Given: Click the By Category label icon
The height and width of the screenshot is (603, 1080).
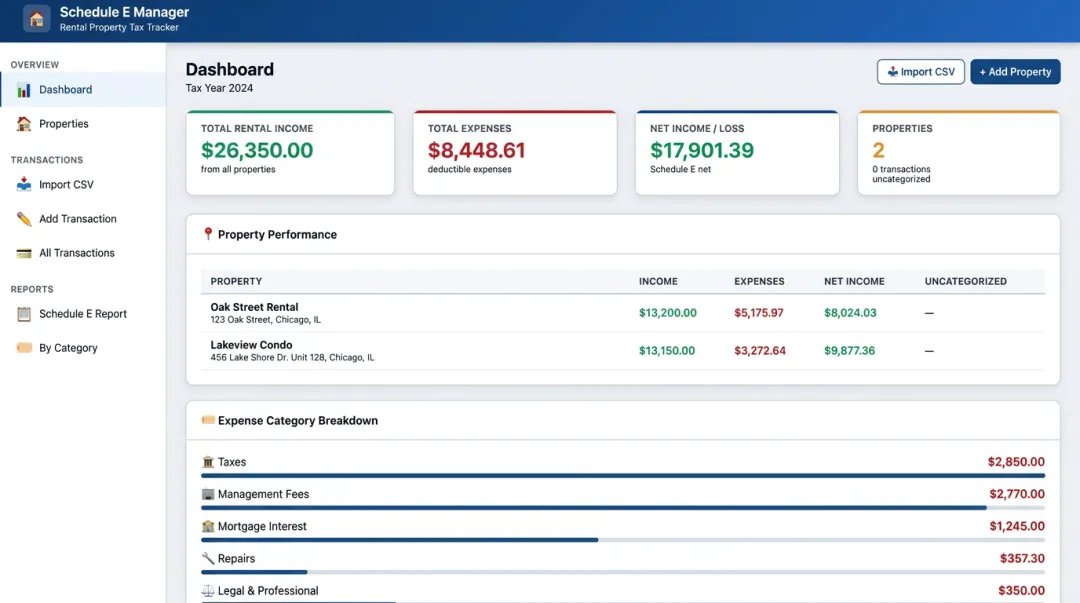Looking at the screenshot, I should click(24, 348).
